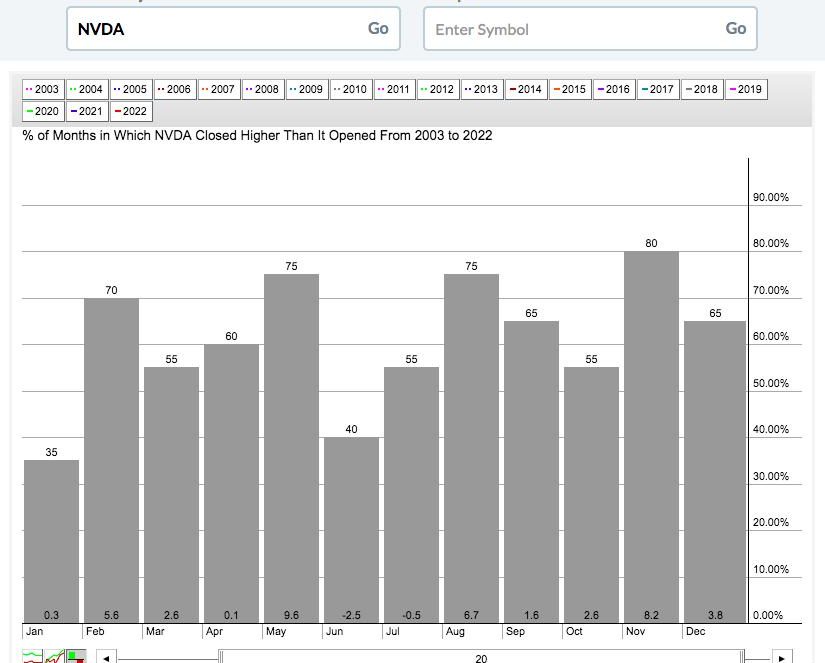The height and width of the screenshot is (663, 825).
Task: Click the "75" label above the Aug bar
Action: tap(471, 266)
